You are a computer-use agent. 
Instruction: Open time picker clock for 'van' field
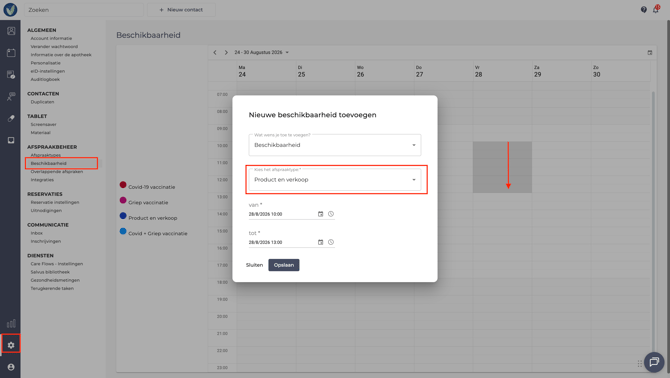pyautogui.click(x=331, y=214)
